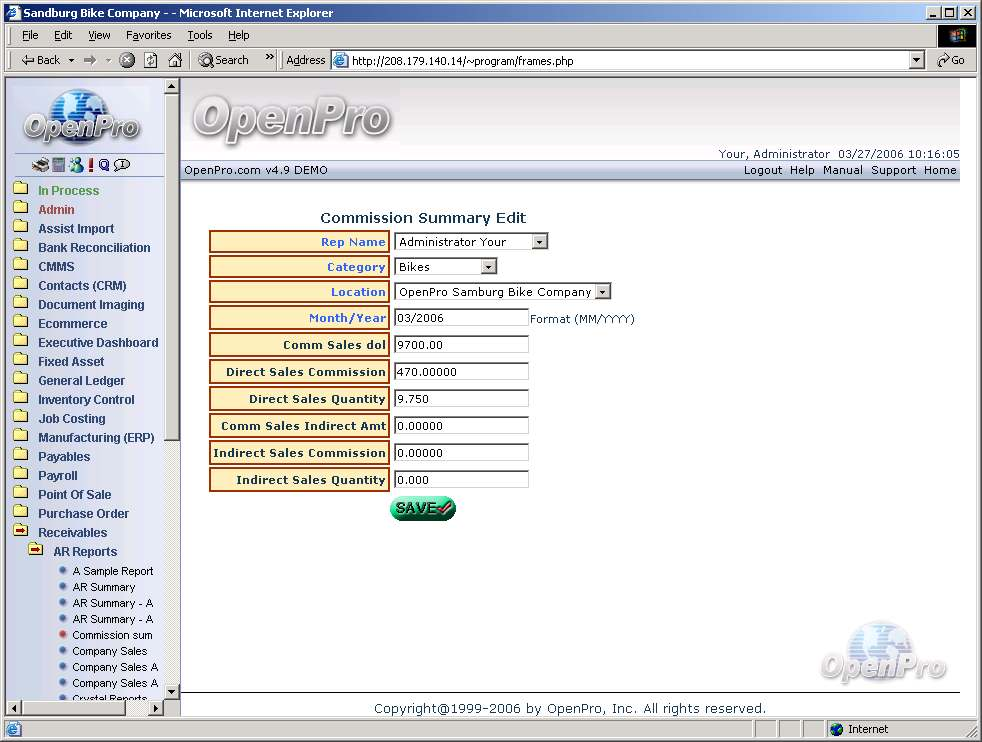Click the red exclamation mark icon
The height and width of the screenshot is (742, 982).
coord(90,165)
